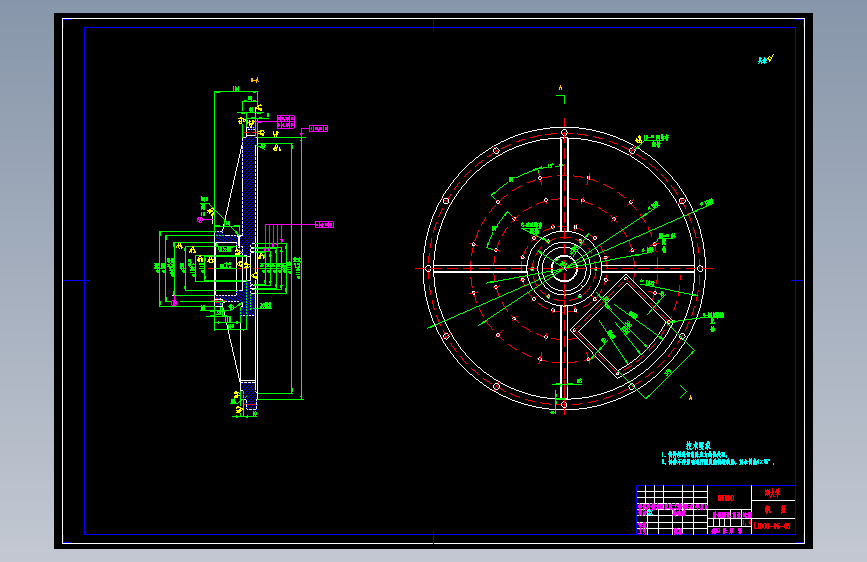Screen dimensions: 867x562
Task: Select the yellow section letter A above the circular view
Action: [x=560, y=87]
